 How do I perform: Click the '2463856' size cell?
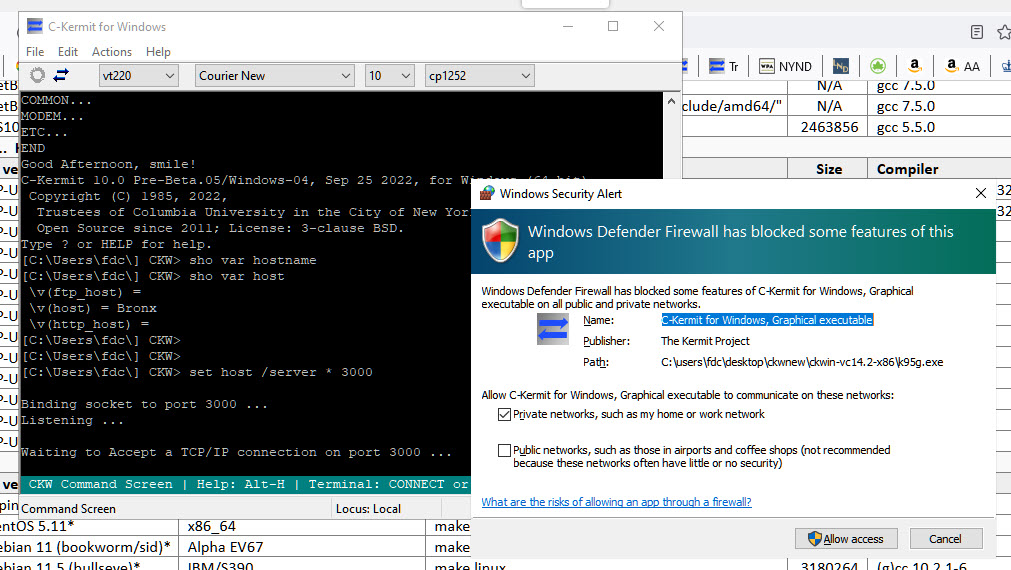(829, 127)
